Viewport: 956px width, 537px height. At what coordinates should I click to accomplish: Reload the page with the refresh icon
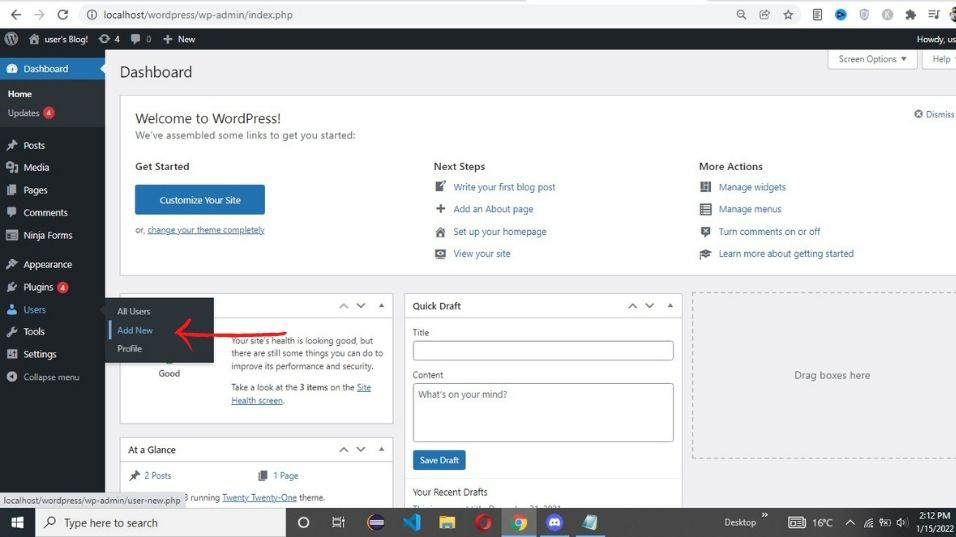click(62, 15)
